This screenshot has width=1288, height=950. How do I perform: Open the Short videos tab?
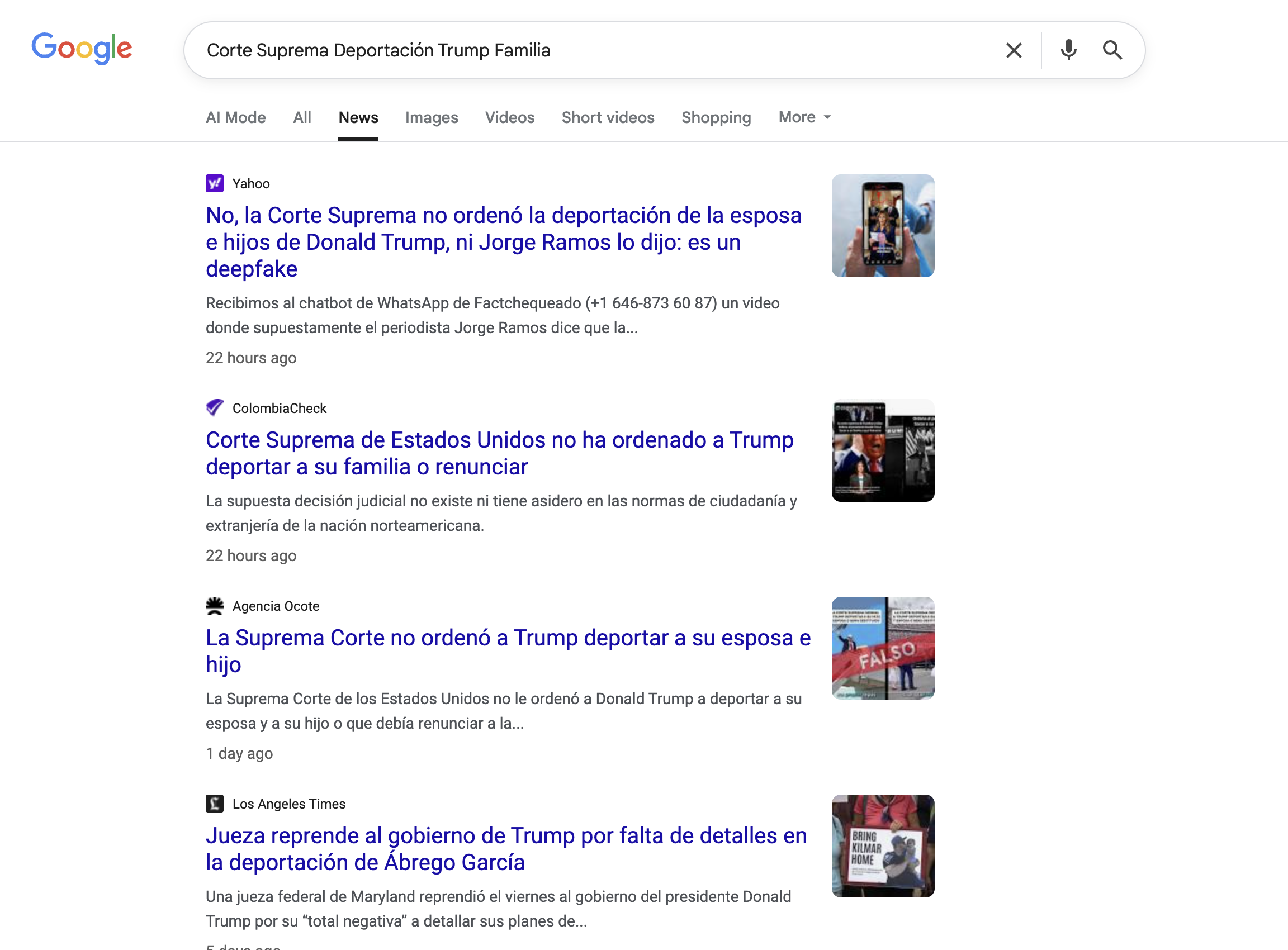(608, 117)
